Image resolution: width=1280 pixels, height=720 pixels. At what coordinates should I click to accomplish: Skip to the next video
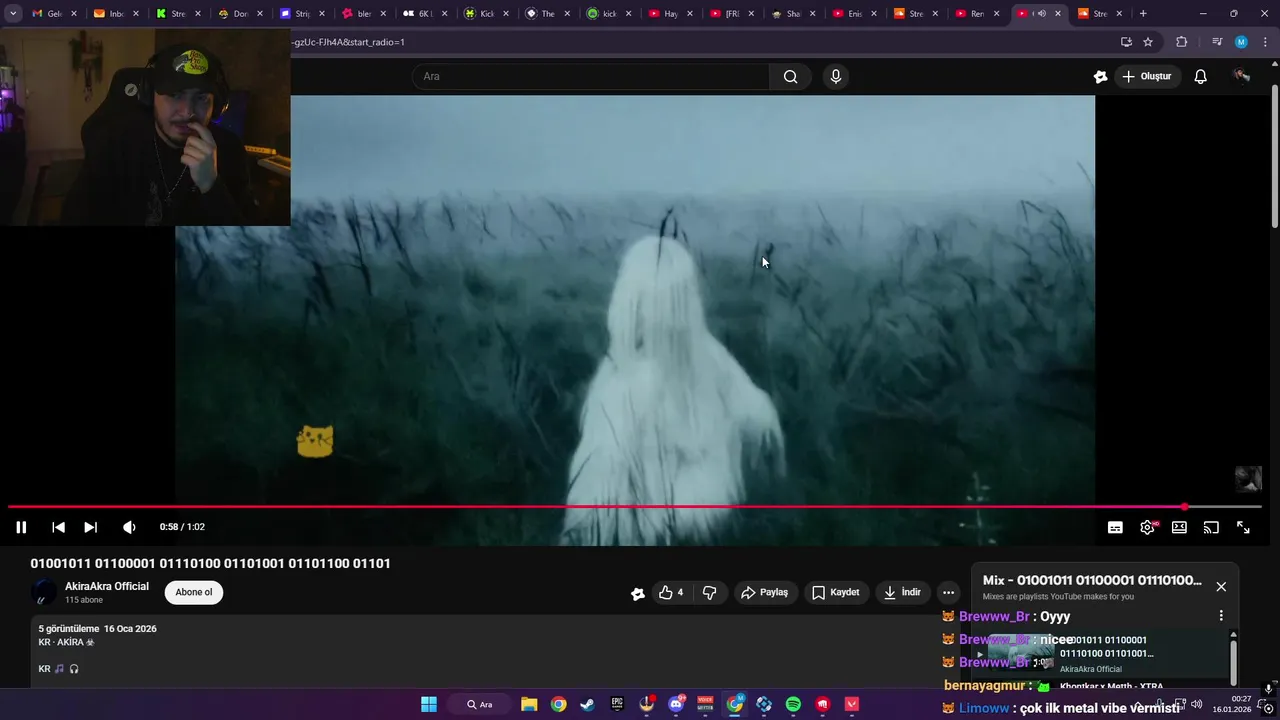90,527
